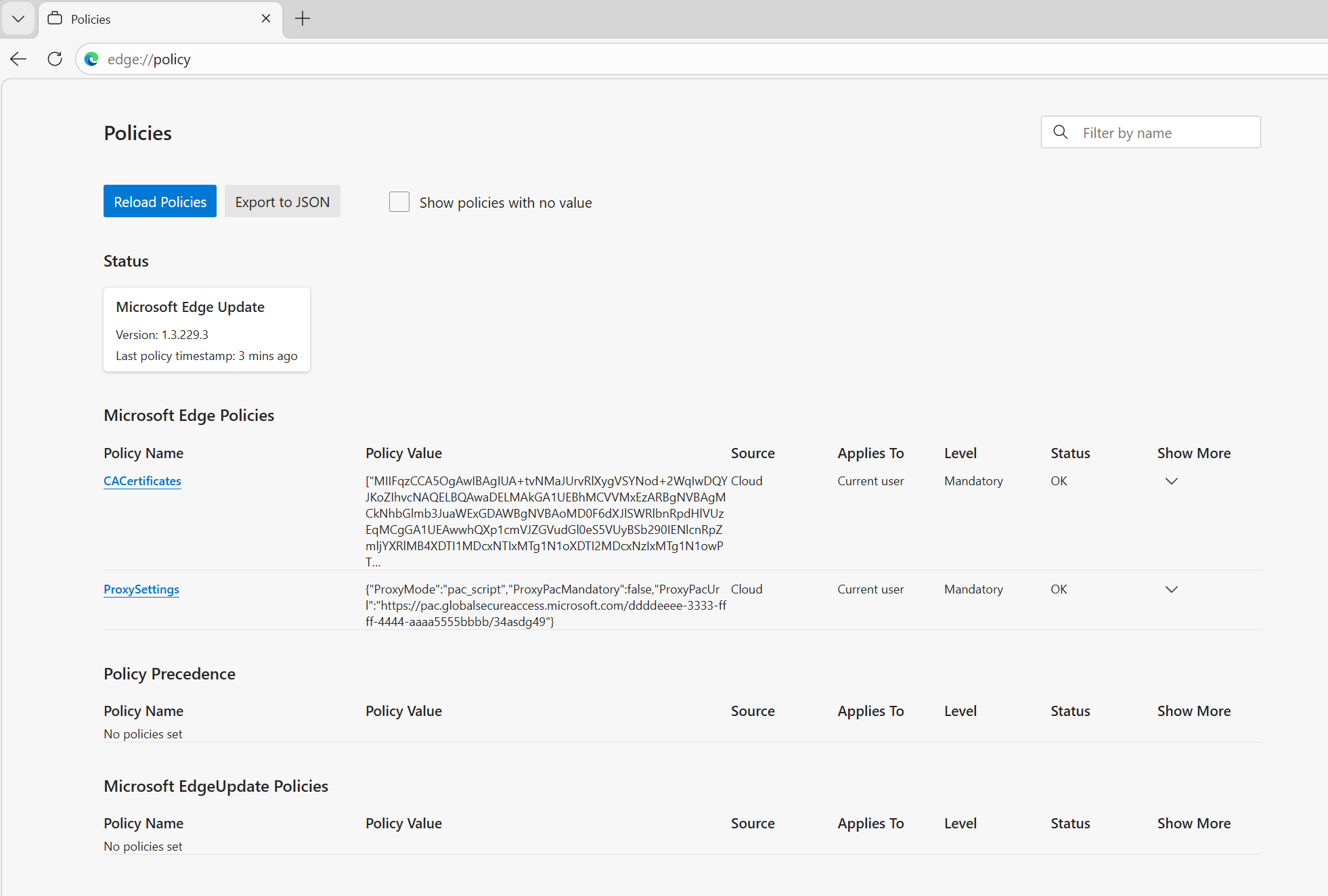This screenshot has height=896, width=1328.
Task: Open the ProxySettings policy link
Action: (141, 589)
